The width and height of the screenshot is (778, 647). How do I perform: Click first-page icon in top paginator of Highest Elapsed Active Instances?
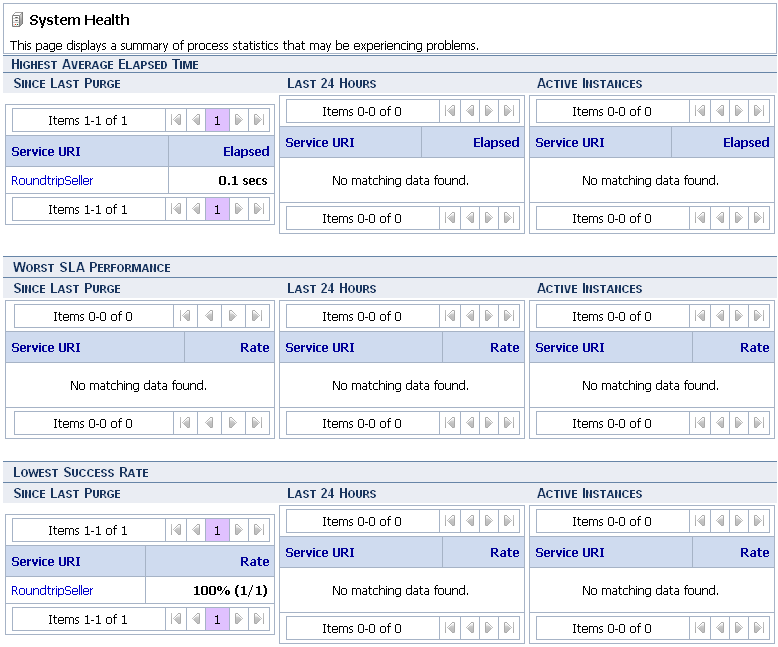[x=697, y=111]
